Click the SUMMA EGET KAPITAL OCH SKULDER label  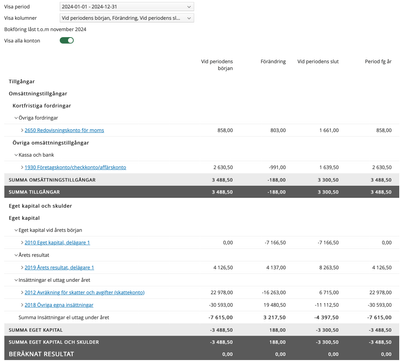point(54,342)
